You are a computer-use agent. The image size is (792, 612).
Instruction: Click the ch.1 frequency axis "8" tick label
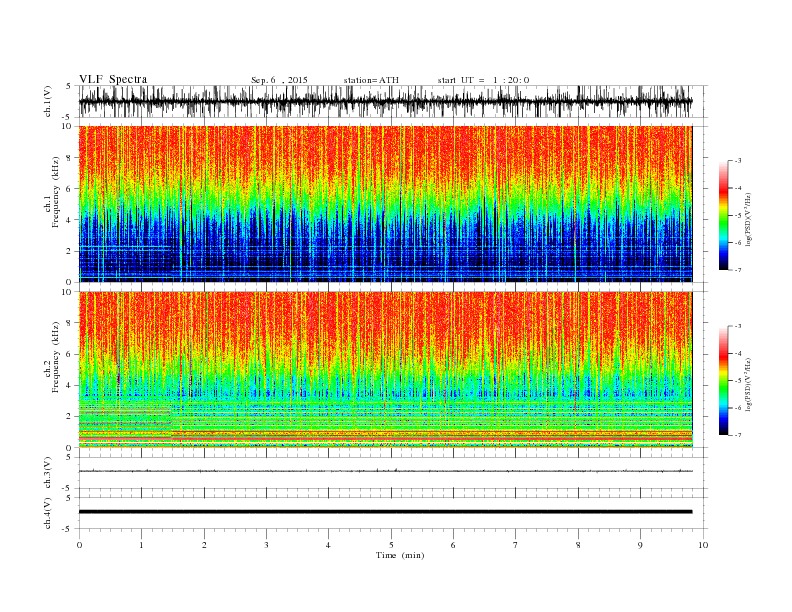click(69, 158)
